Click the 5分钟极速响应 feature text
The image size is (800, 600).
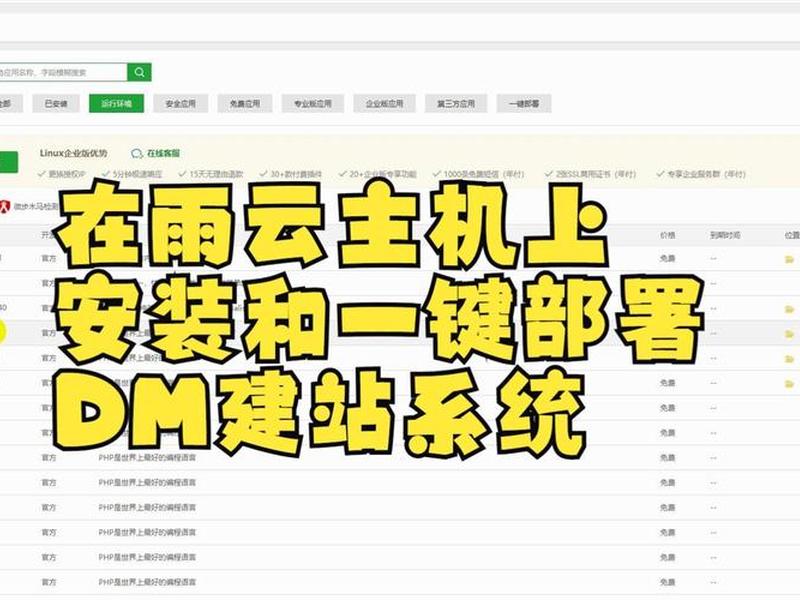click(137, 174)
